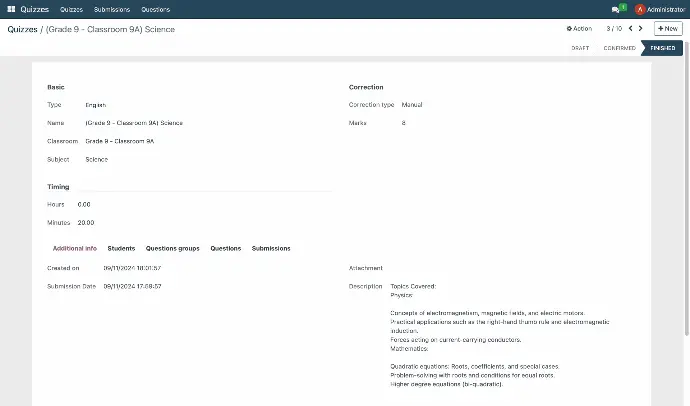Open the conversations chat icon
The image size is (690, 406).
click(616, 9)
